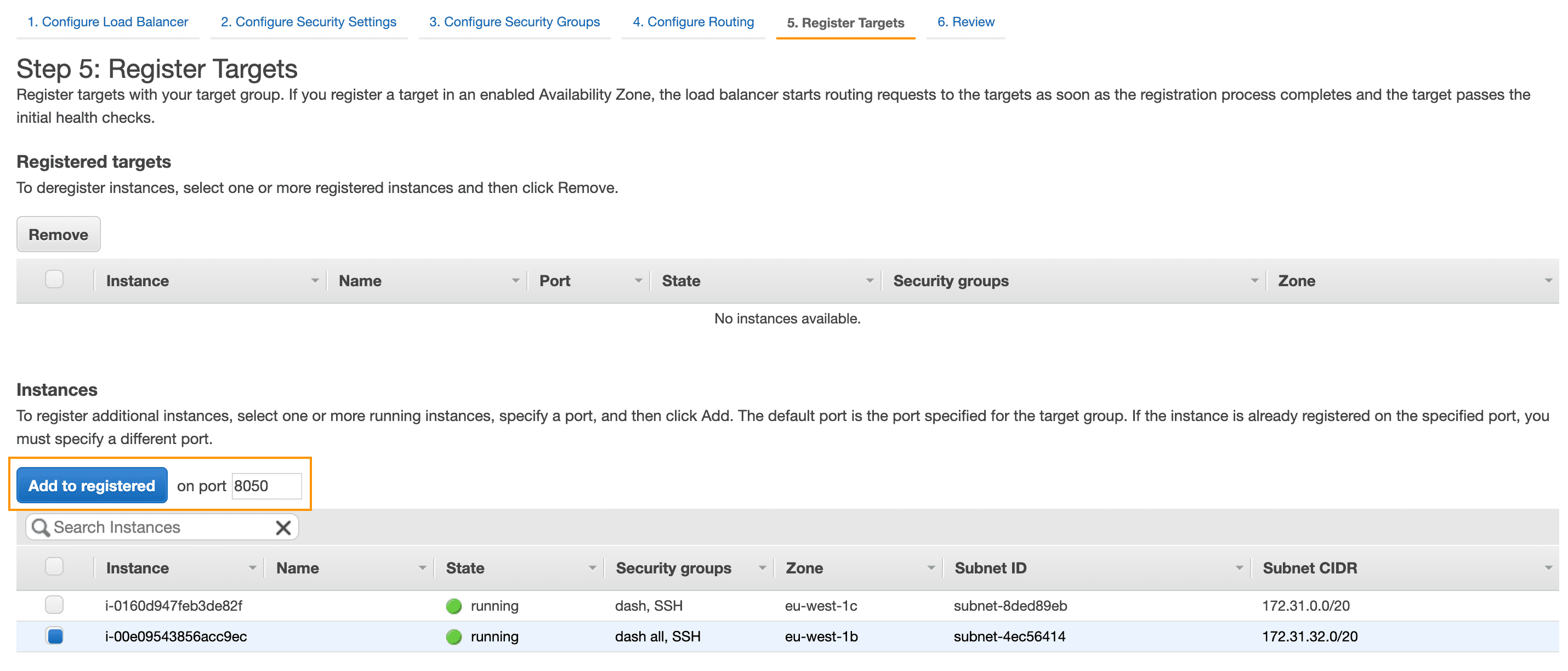Click Add to registered button
This screenshot has height=671, width=1568.
pos(92,485)
